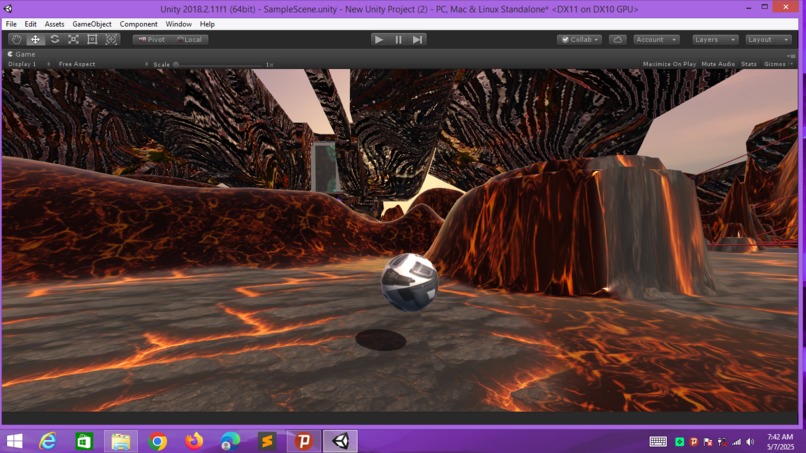Expand the Gizmos dropdown arrow

[791, 64]
